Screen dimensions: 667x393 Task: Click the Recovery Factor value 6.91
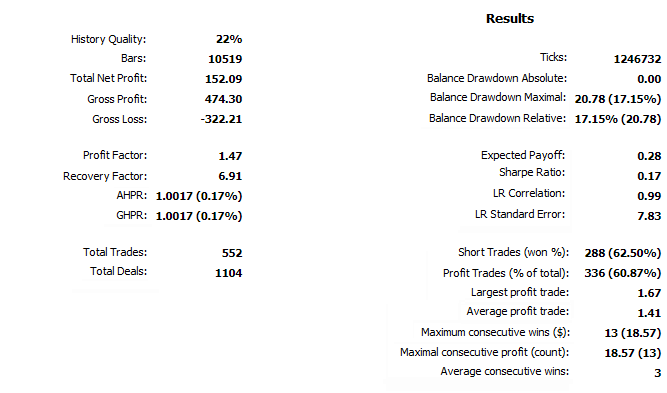point(230,176)
